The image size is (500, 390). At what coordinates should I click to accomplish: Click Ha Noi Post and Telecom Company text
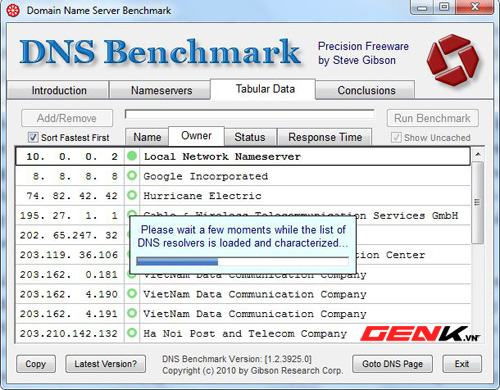click(245, 334)
